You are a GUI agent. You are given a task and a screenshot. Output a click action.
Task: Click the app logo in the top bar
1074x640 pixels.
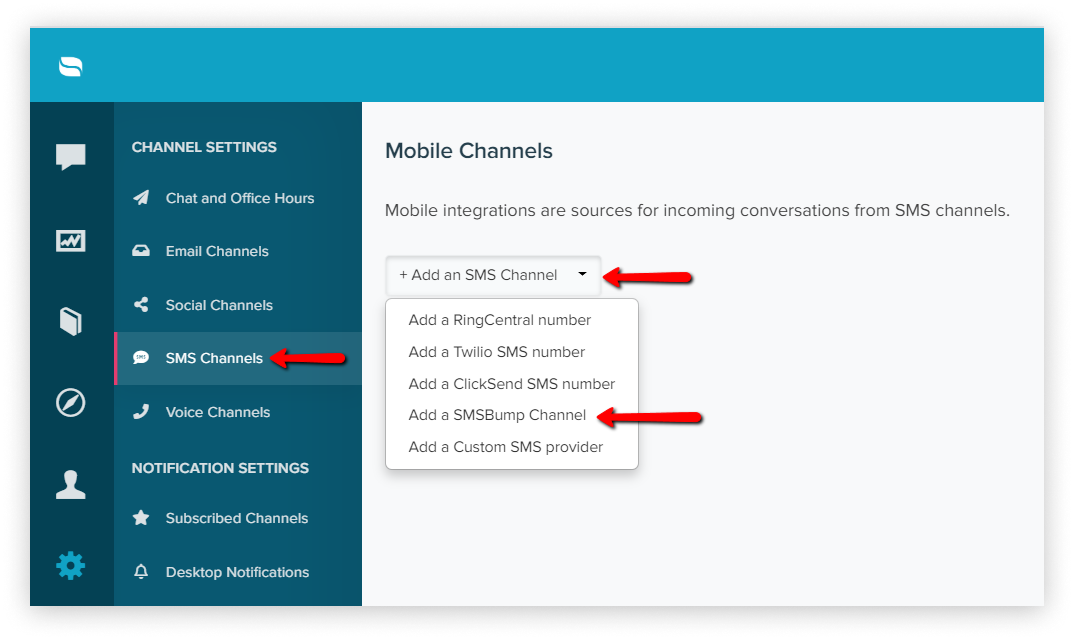[x=71, y=66]
